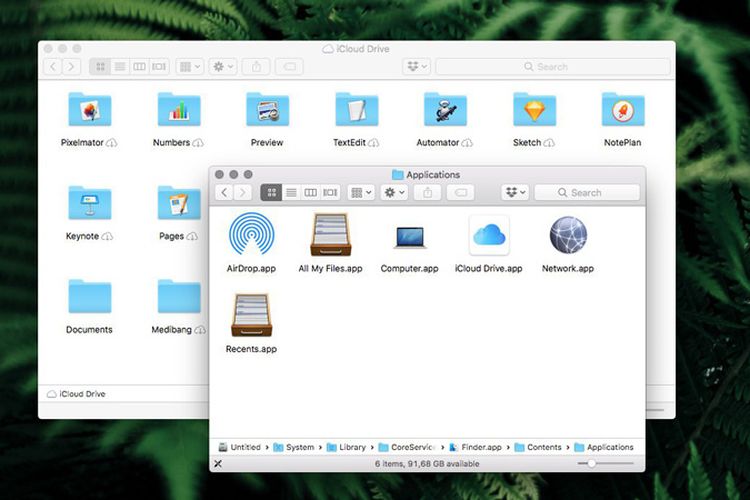Click Applications title folder proxy icon
The width and height of the screenshot is (750, 500).
[397, 175]
